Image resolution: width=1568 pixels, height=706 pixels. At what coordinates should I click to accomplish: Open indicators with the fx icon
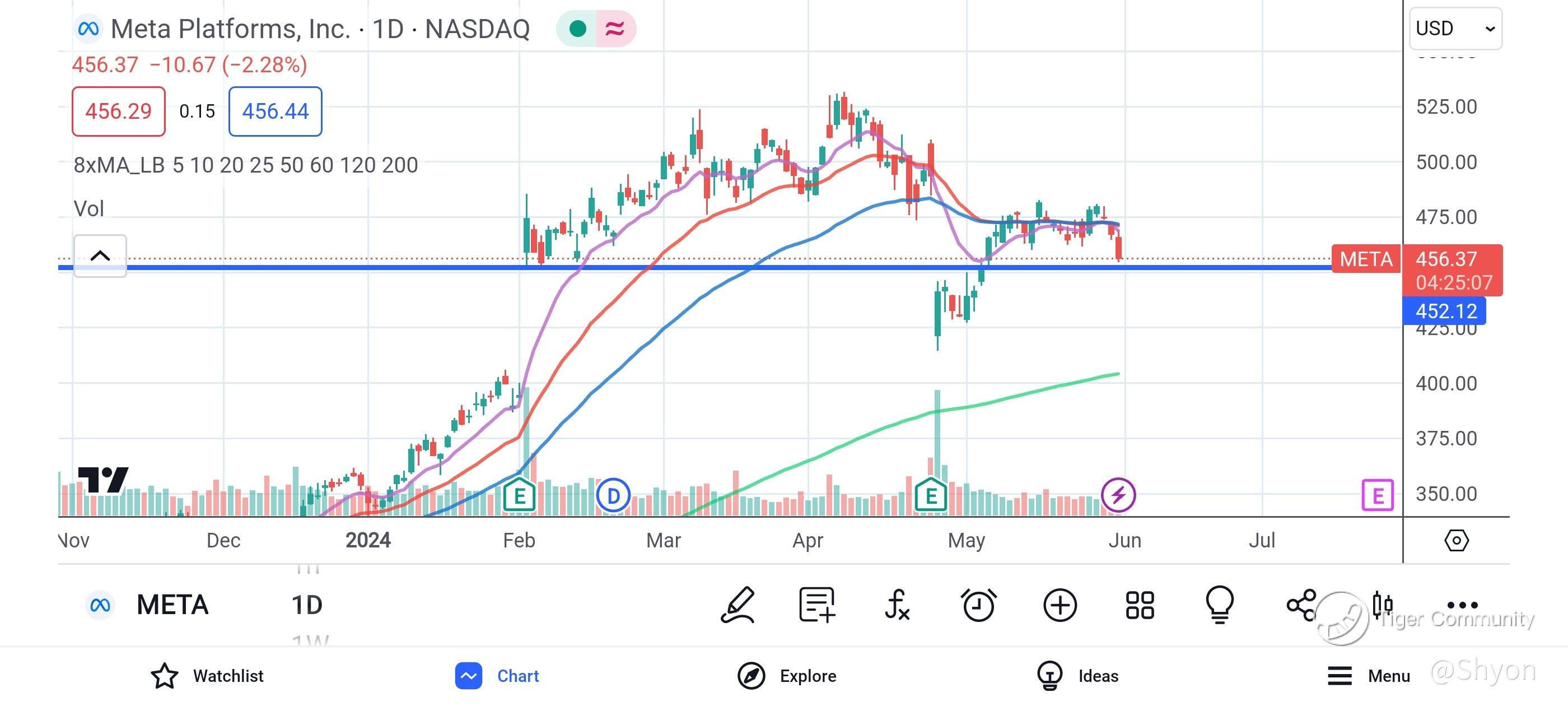pos(897,605)
